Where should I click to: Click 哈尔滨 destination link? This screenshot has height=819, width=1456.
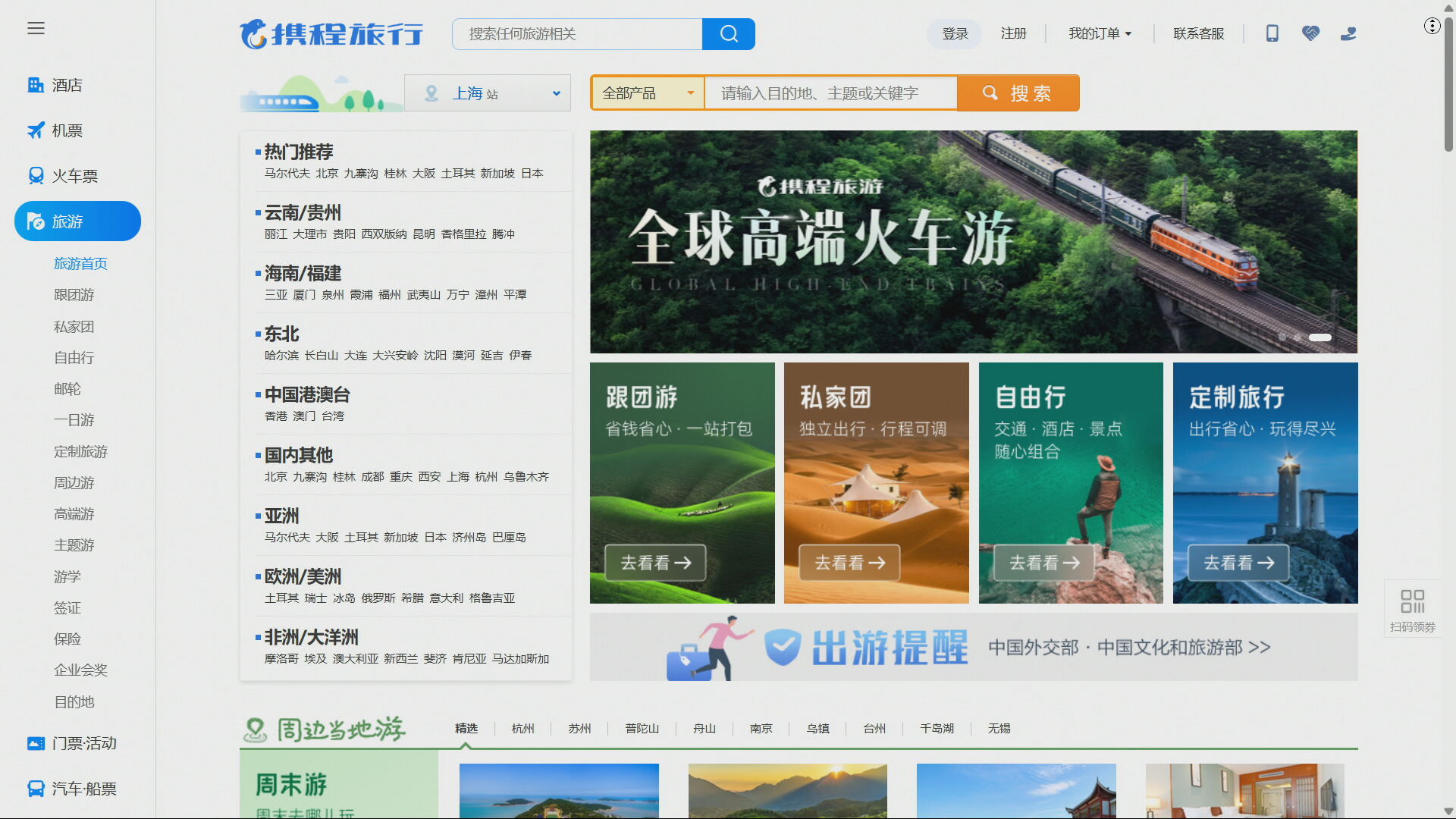281,356
